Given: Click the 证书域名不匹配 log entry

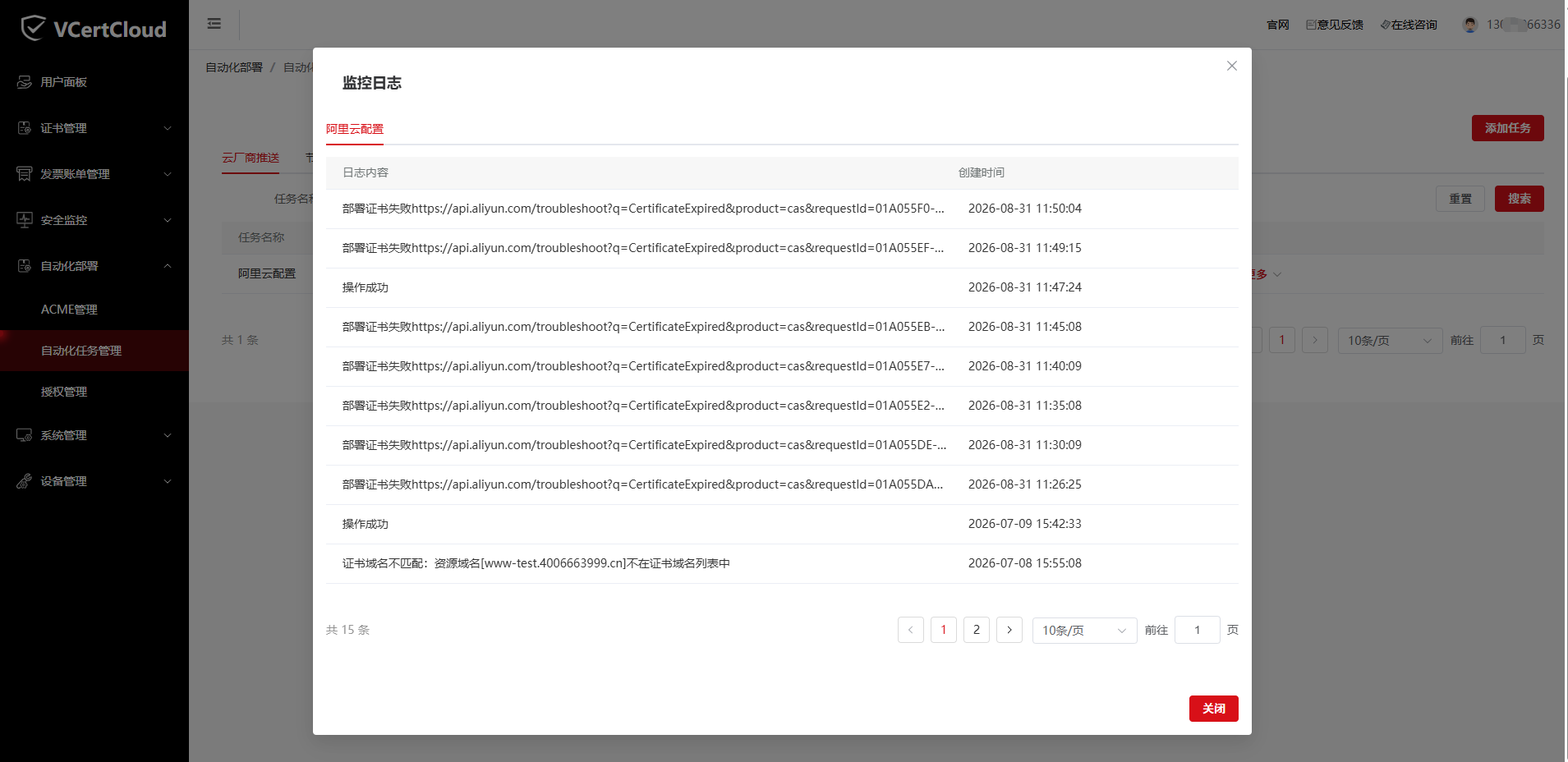Looking at the screenshot, I should pyautogui.click(x=782, y=563).
